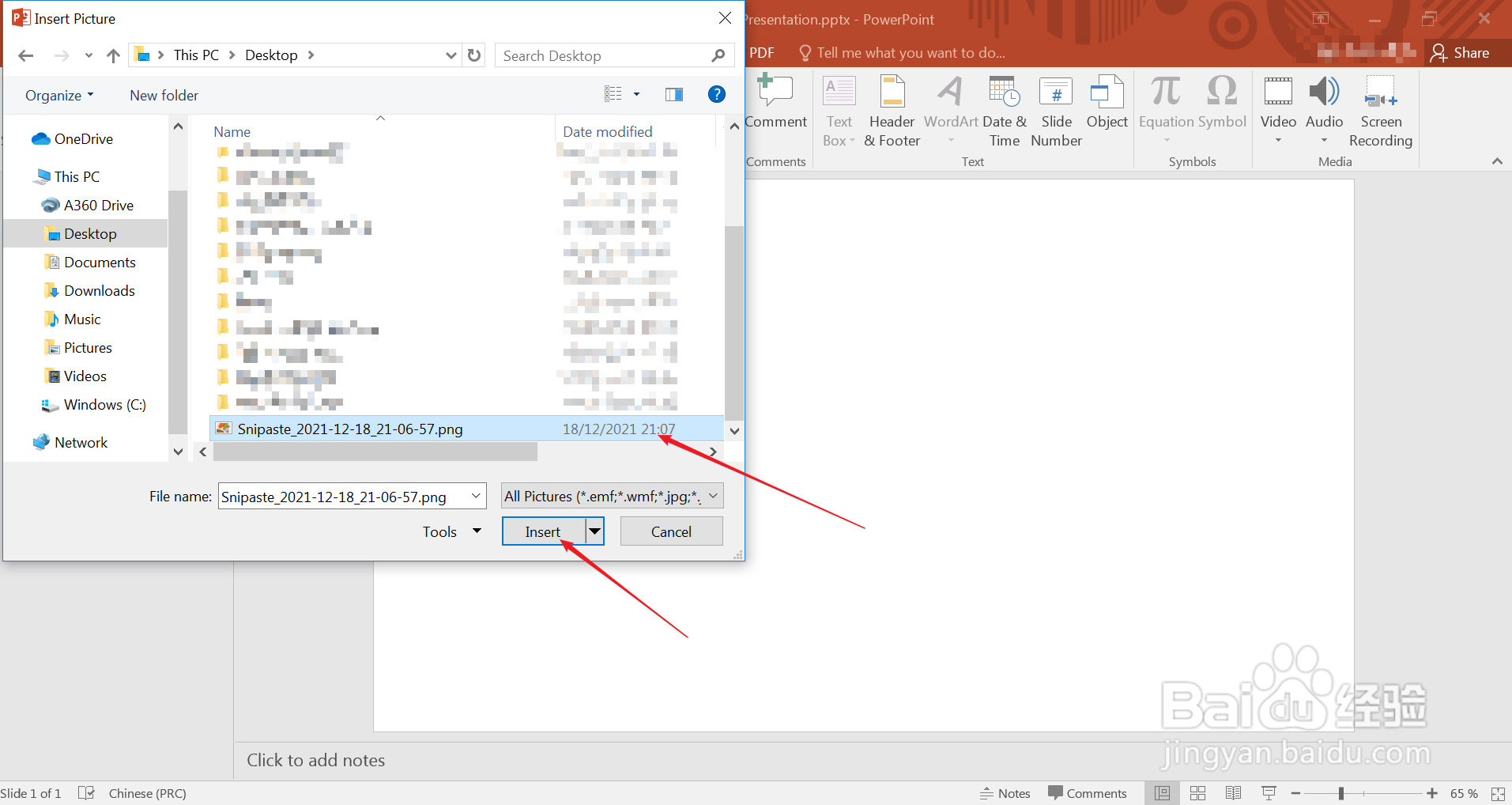The height and width of the screenshot is (805, 1512).
Task: Toggle the Comments pane in status bar
Action: tap(1087, 793)
